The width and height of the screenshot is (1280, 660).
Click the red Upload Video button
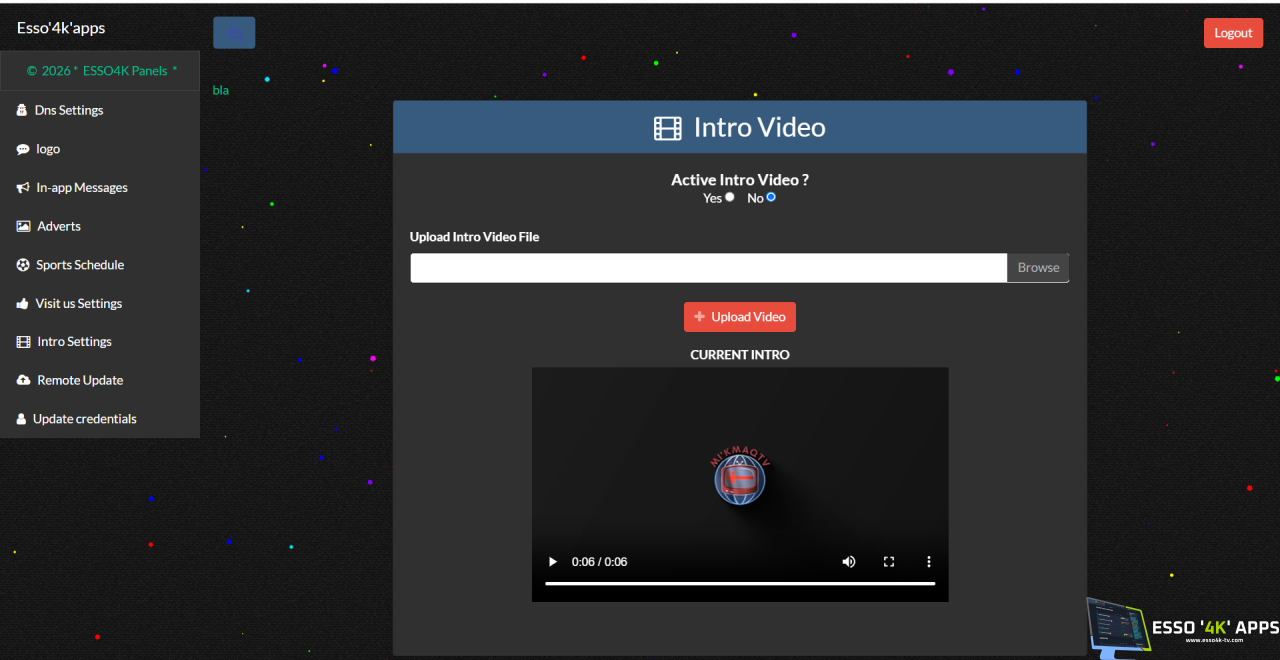point(740,317)
